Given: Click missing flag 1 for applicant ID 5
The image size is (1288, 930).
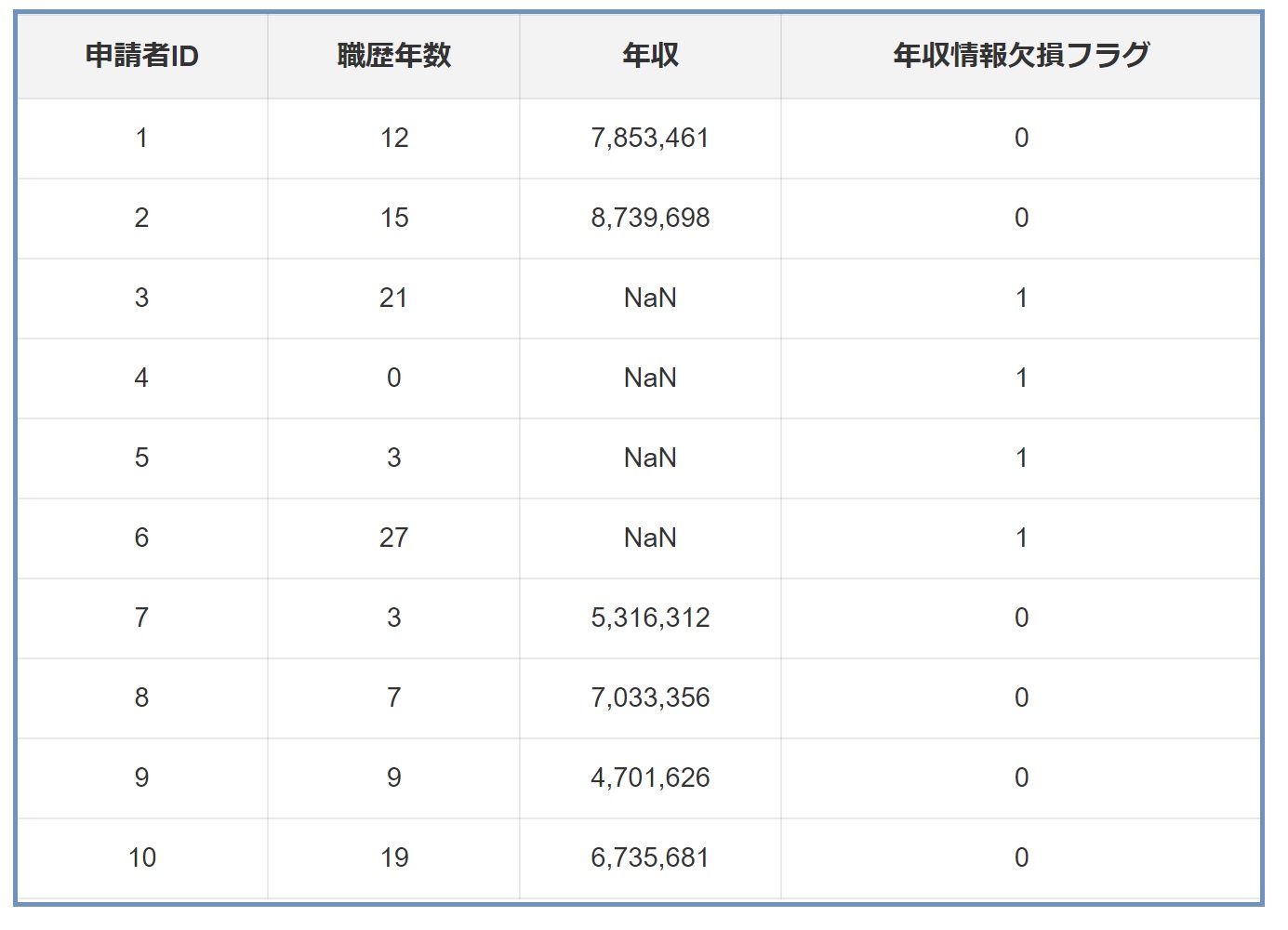Looking at the screenshot, I should [1021, 458].
